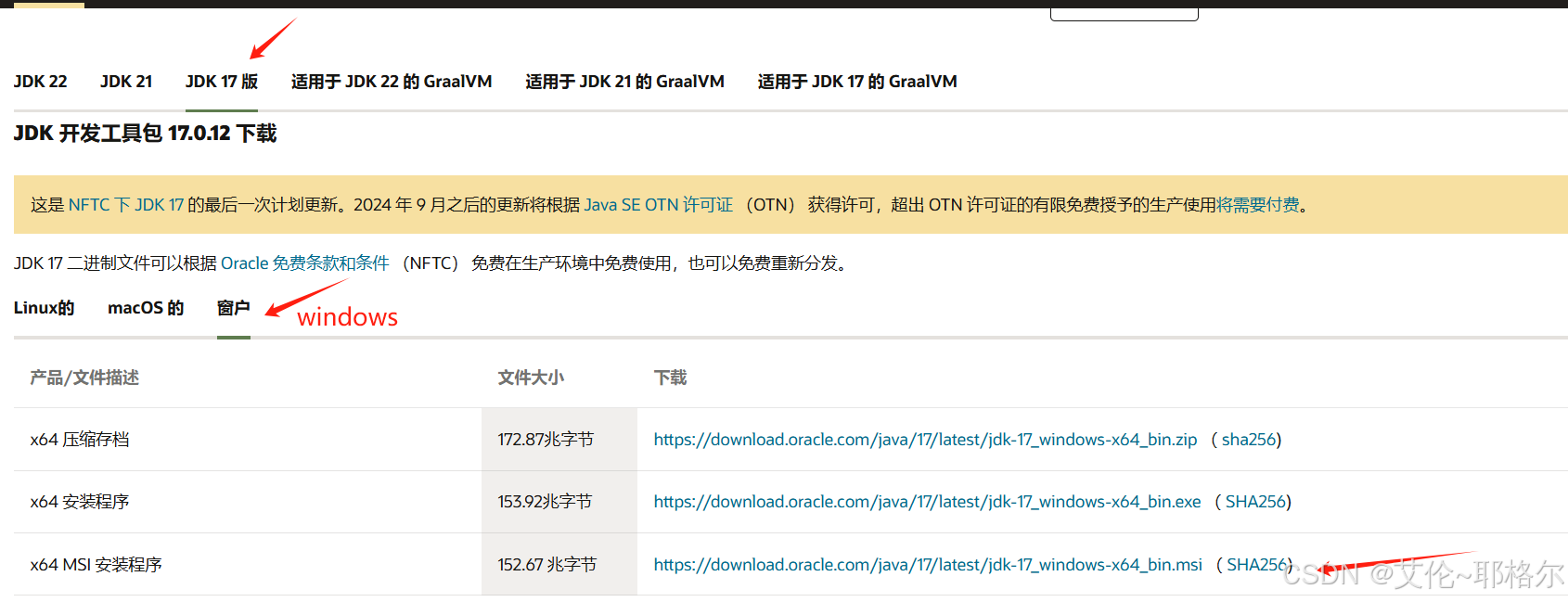Click the 下载 column header
The width and height of the screenshot is (1568, 602).
coord(670,378)
